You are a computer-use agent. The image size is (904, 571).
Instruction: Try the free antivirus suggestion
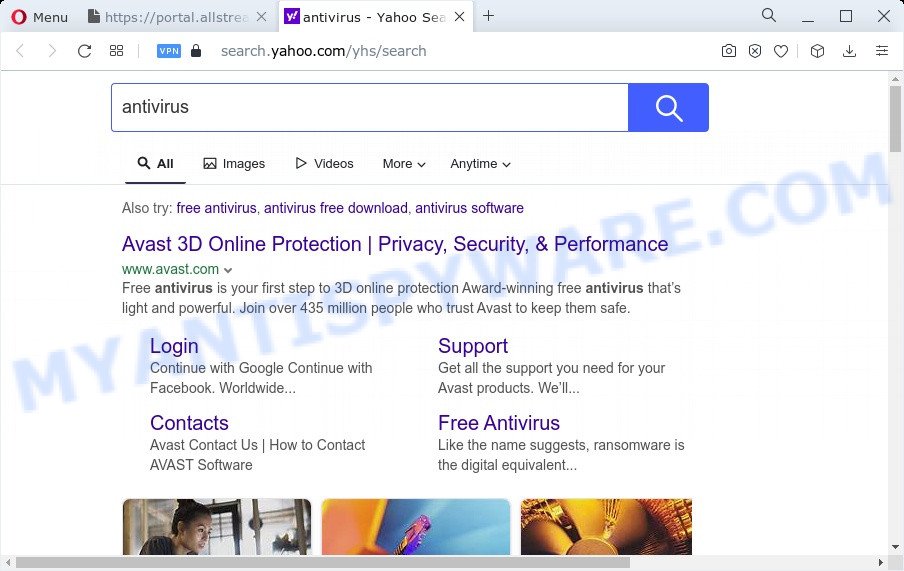216,208
